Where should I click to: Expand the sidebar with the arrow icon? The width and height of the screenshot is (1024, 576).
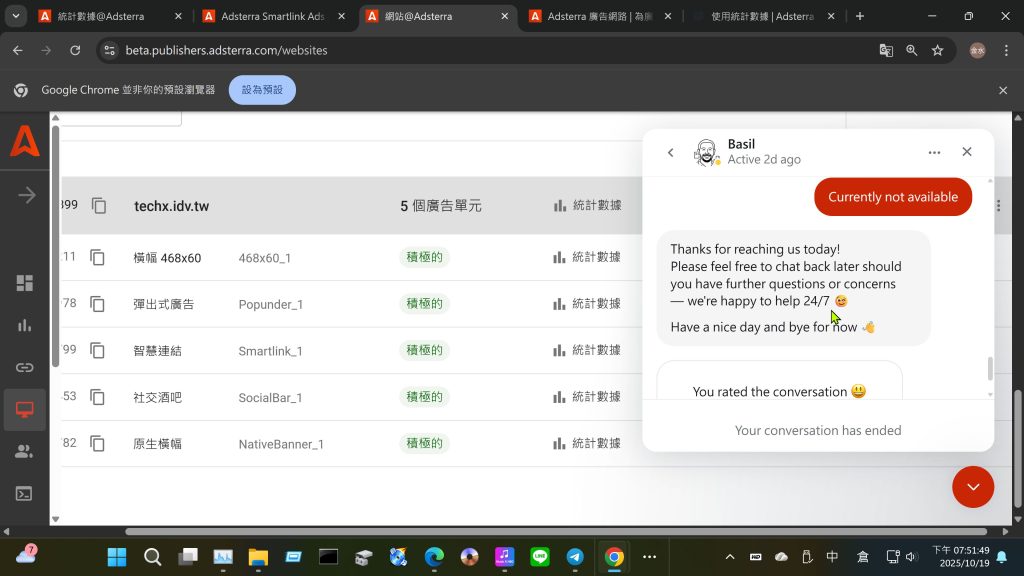pos(26,195)
